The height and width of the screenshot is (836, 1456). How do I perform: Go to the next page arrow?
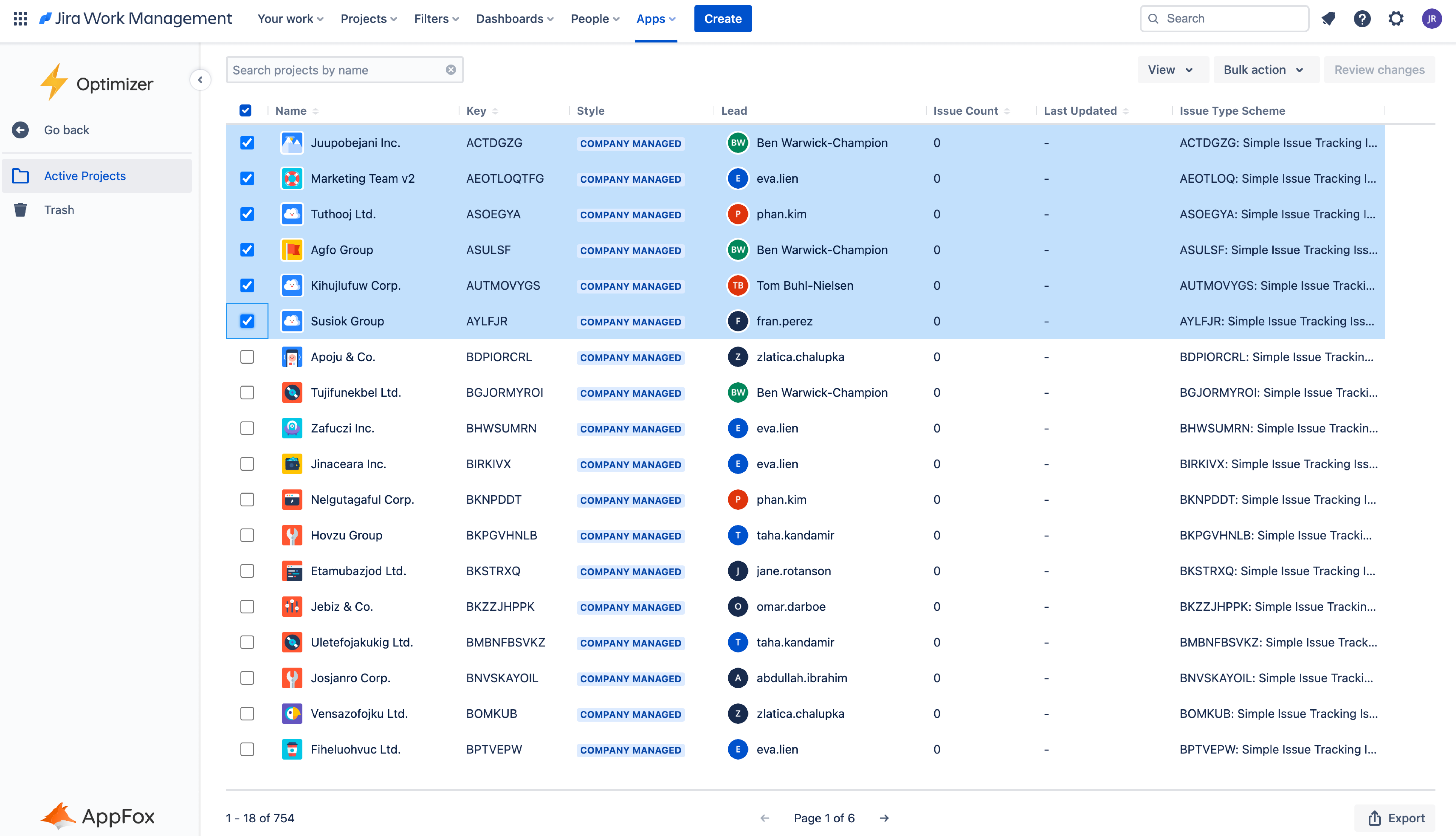[884, 818]
